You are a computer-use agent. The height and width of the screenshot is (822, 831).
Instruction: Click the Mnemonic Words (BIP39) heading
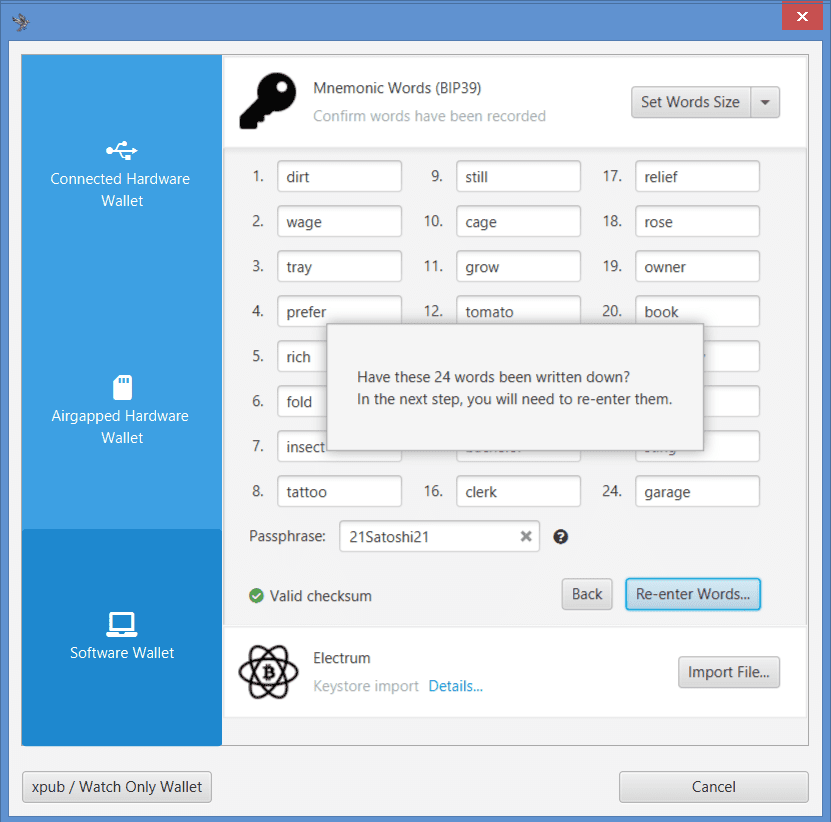point(397,88)
